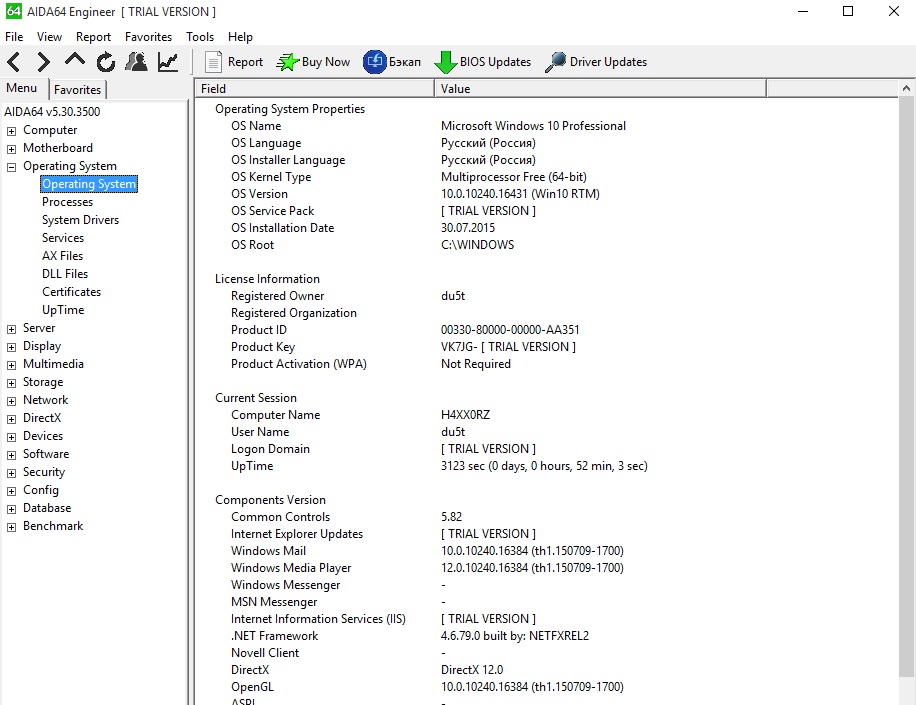The width and height of the screenshot is (916, 705).
Task: Click the BIOS Updates label
Action: [x=495, y=62]
